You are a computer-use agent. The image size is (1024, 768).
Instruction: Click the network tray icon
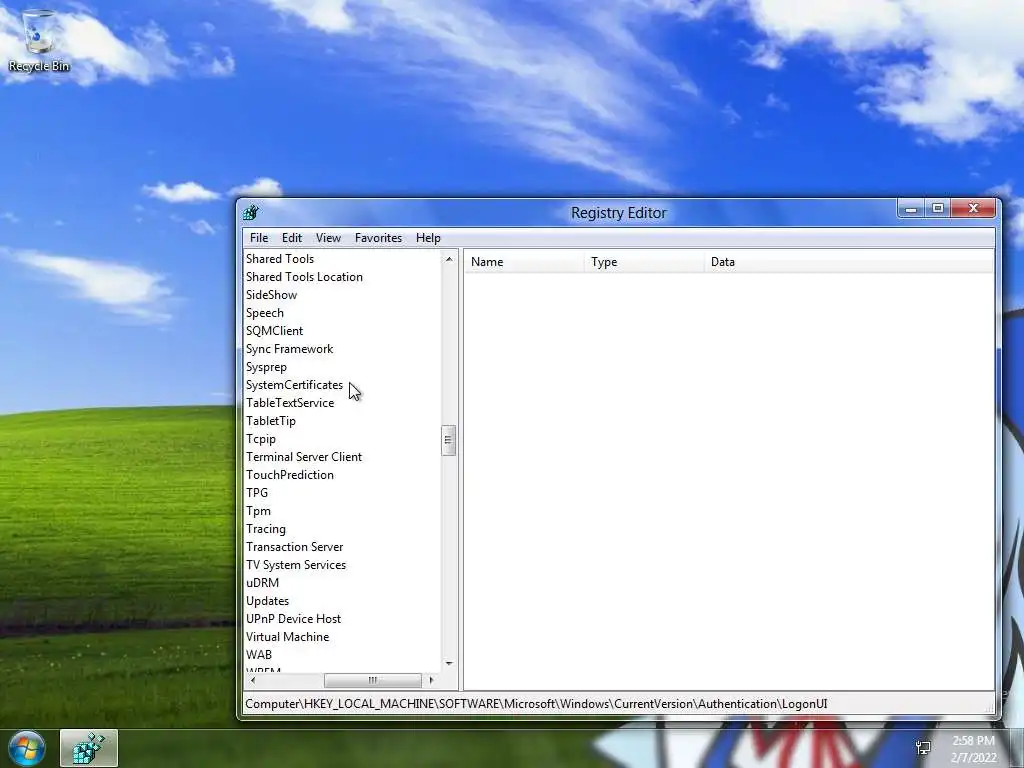(x=923, y=748)
